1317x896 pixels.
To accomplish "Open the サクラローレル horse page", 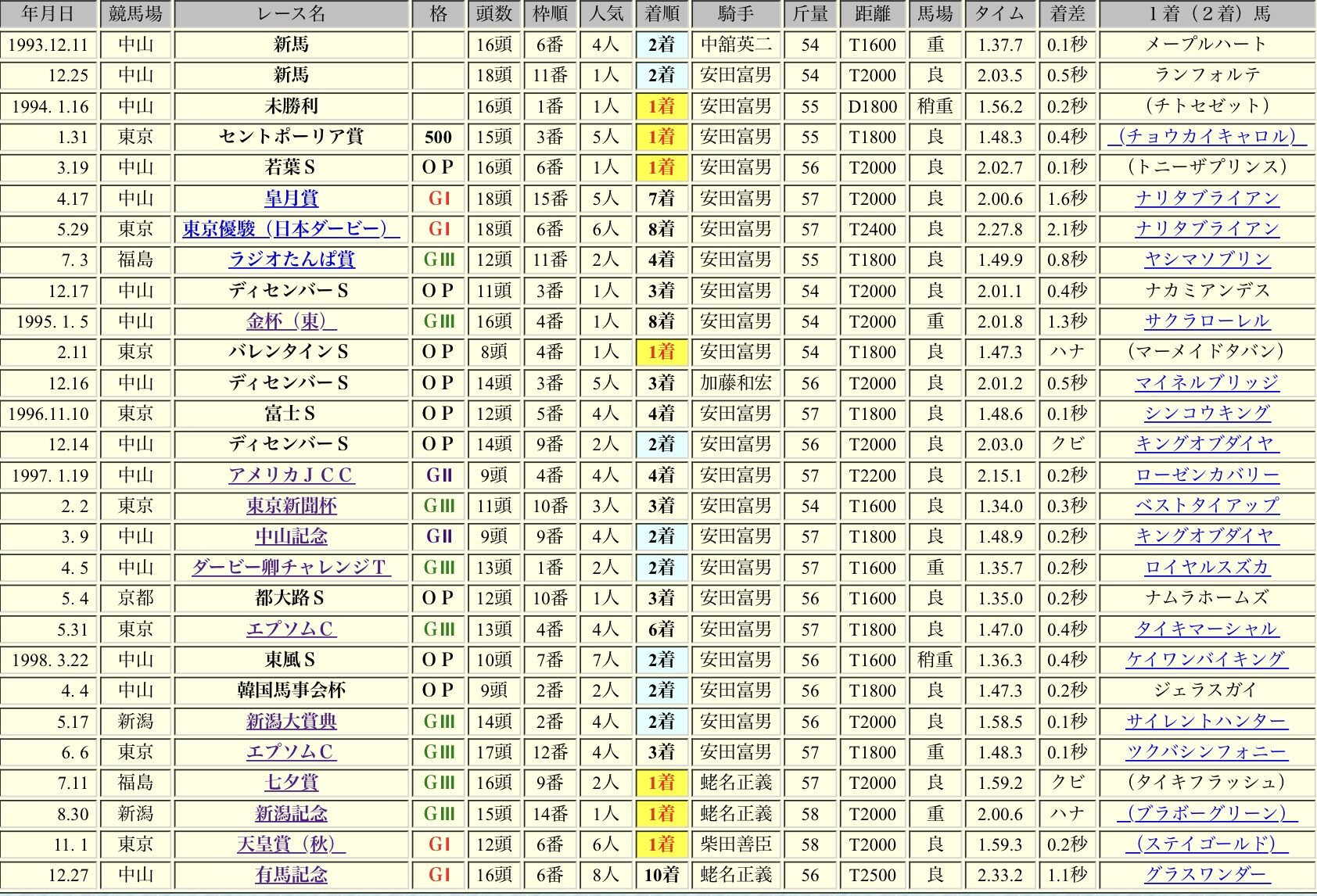I will [x=1206, y=321].
